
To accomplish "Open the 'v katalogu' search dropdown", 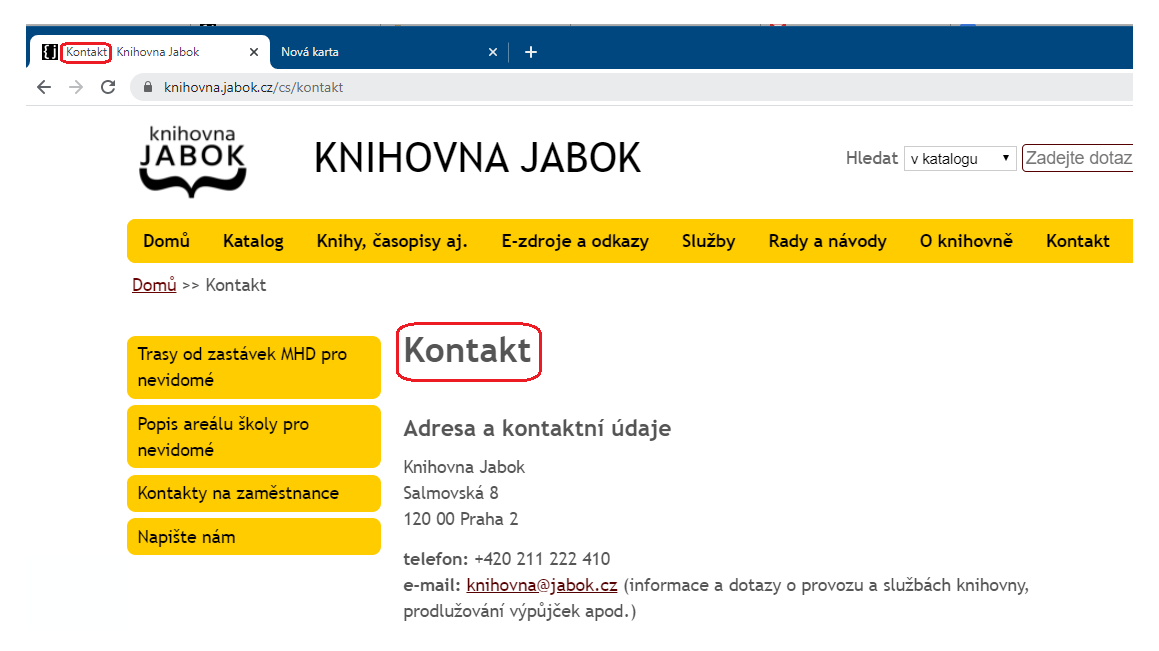I will coord(960,158).
